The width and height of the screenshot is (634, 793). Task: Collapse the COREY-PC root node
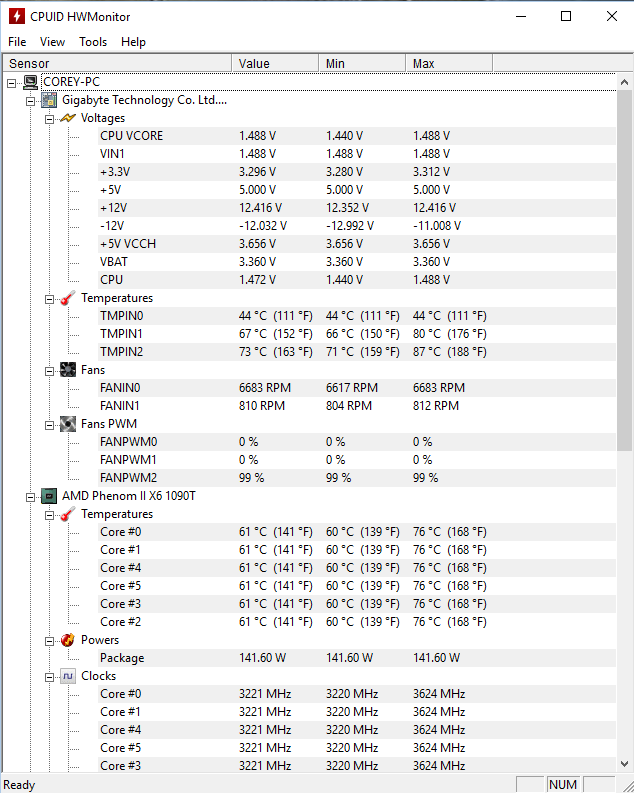point(12,83)
